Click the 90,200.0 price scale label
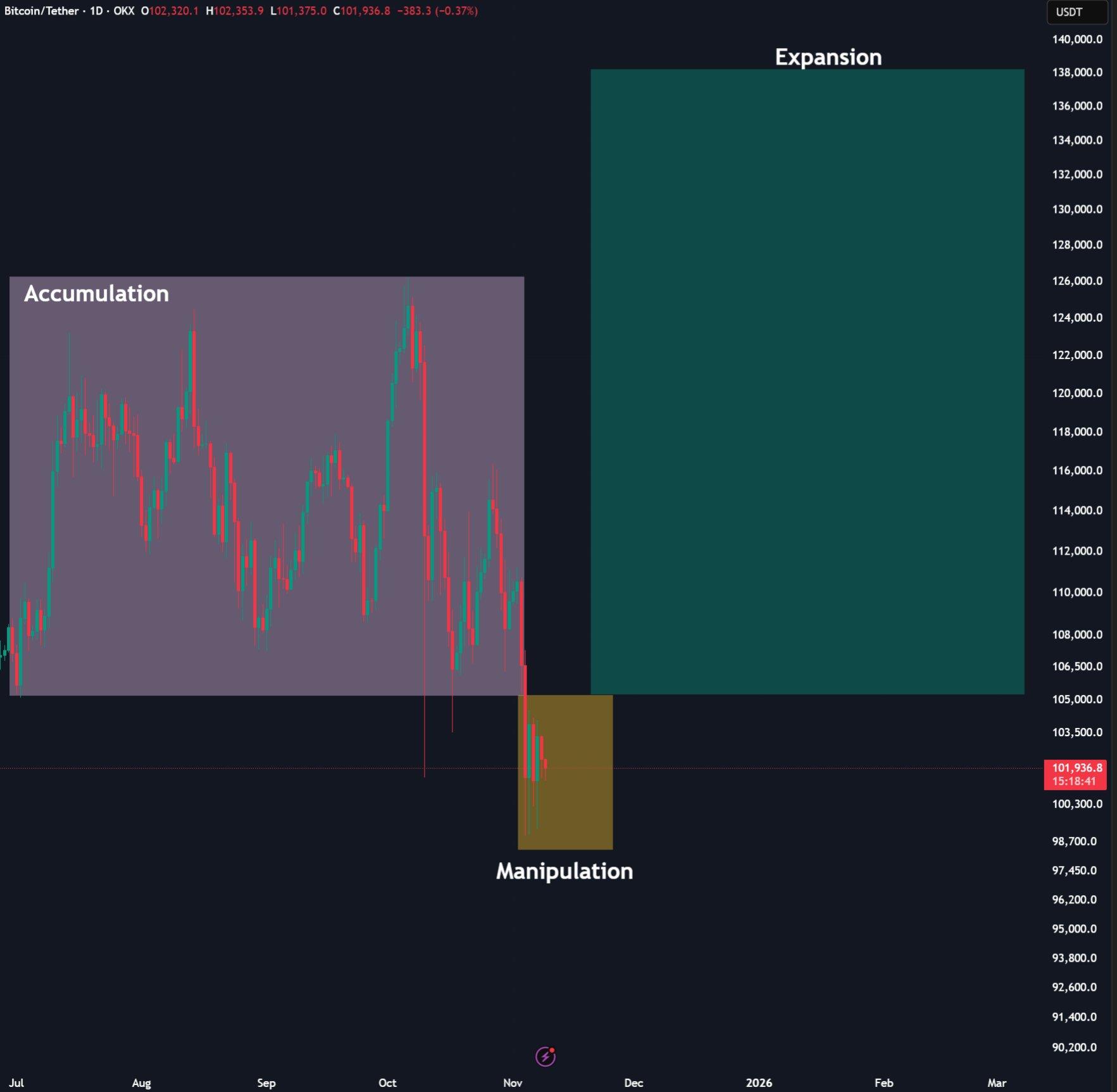This screenshot has width=1117, height=1092. coord(1074,1047)
